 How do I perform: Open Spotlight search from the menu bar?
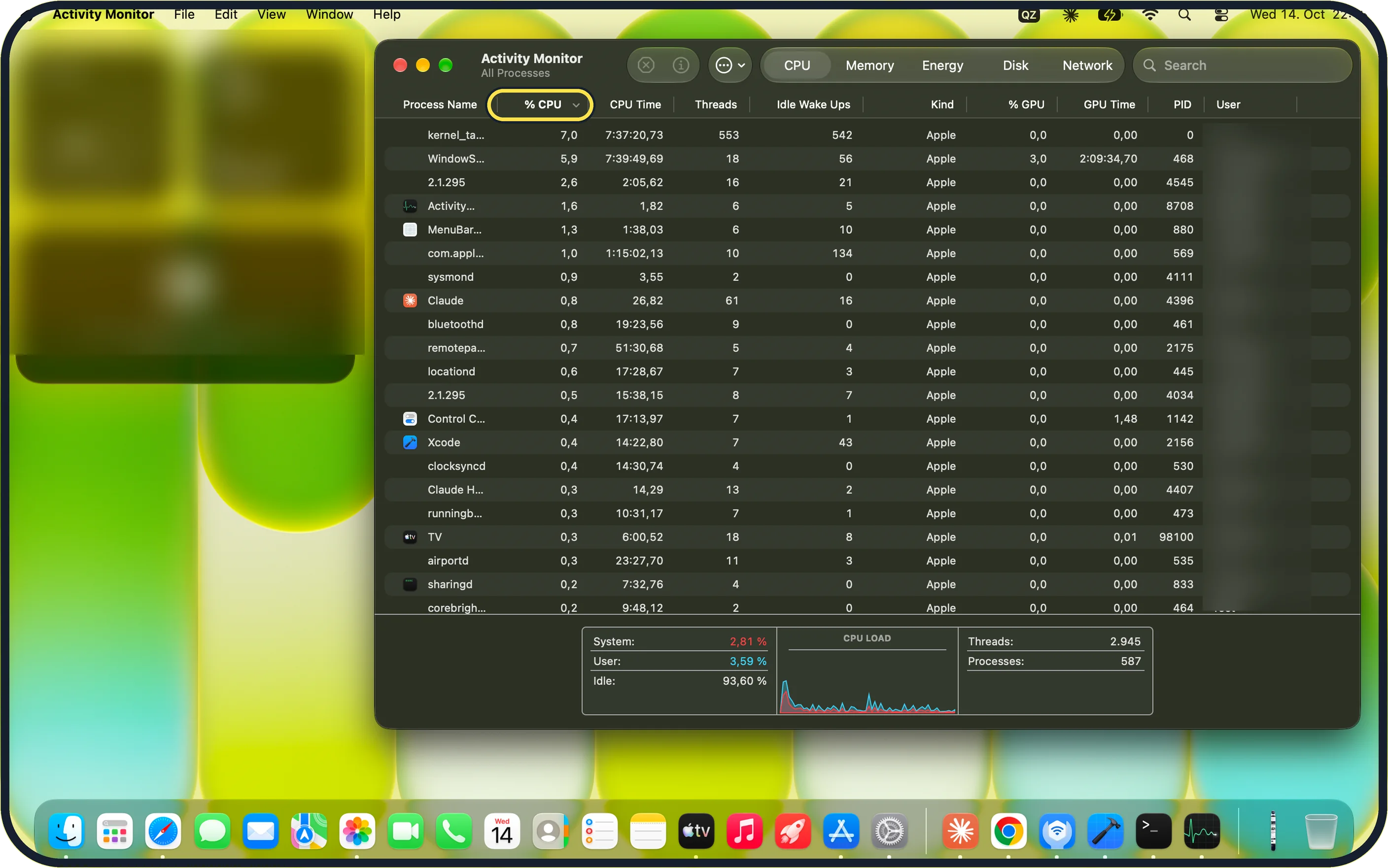[x=1184, y=15]
